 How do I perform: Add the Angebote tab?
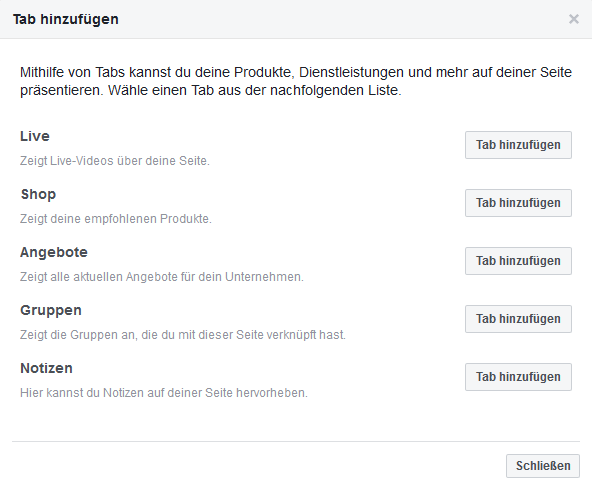tap(518, 261)
